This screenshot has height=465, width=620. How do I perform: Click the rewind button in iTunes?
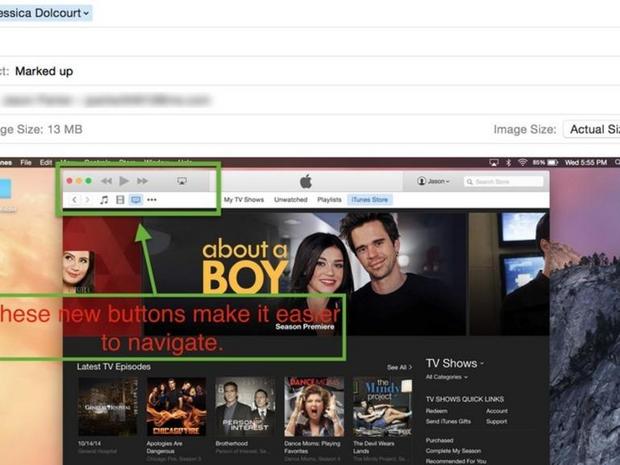pos(106,181)
